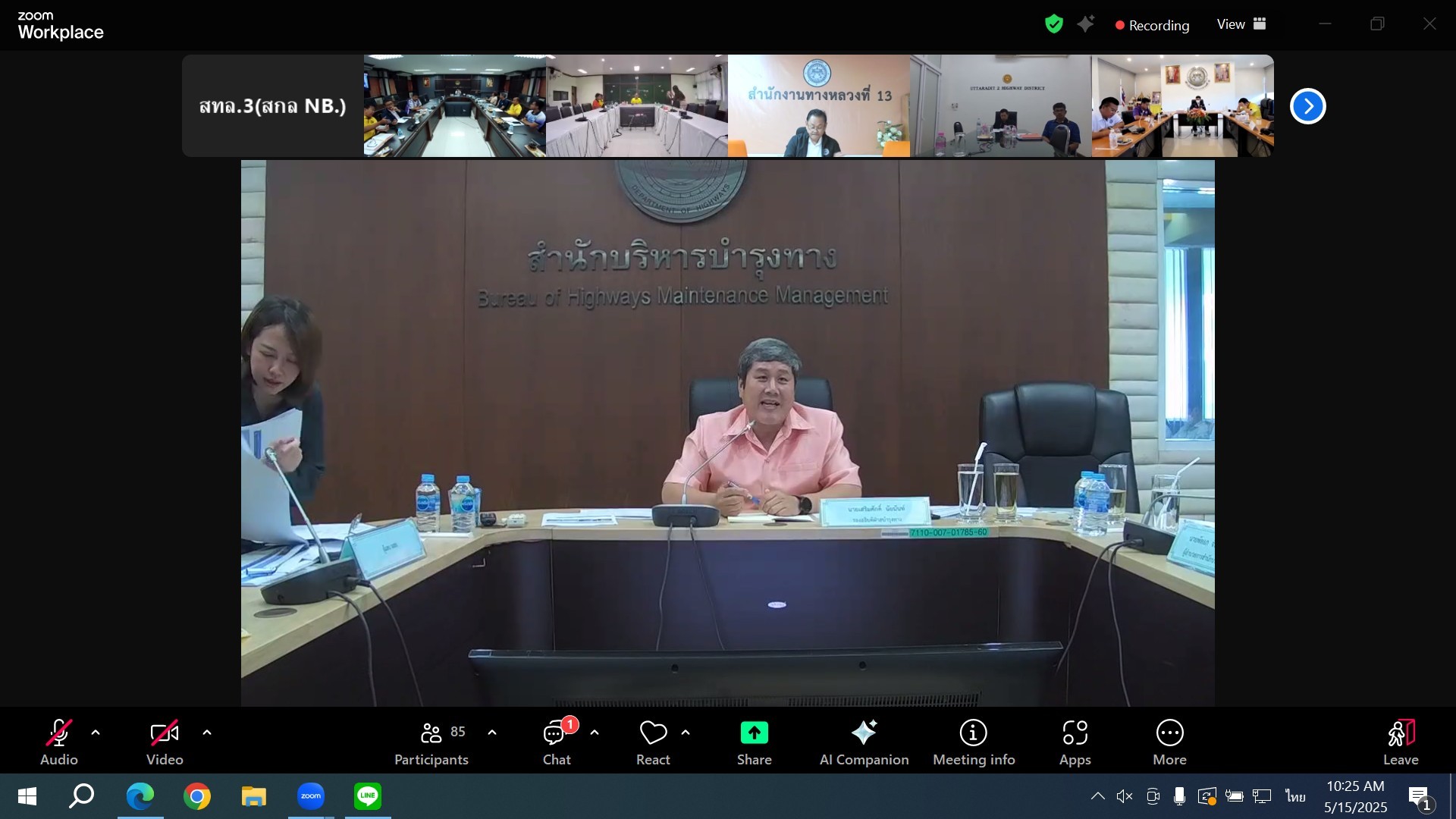
Task: Show next video thumbnails with blue arrow
Action: (x=1307, y=106)
